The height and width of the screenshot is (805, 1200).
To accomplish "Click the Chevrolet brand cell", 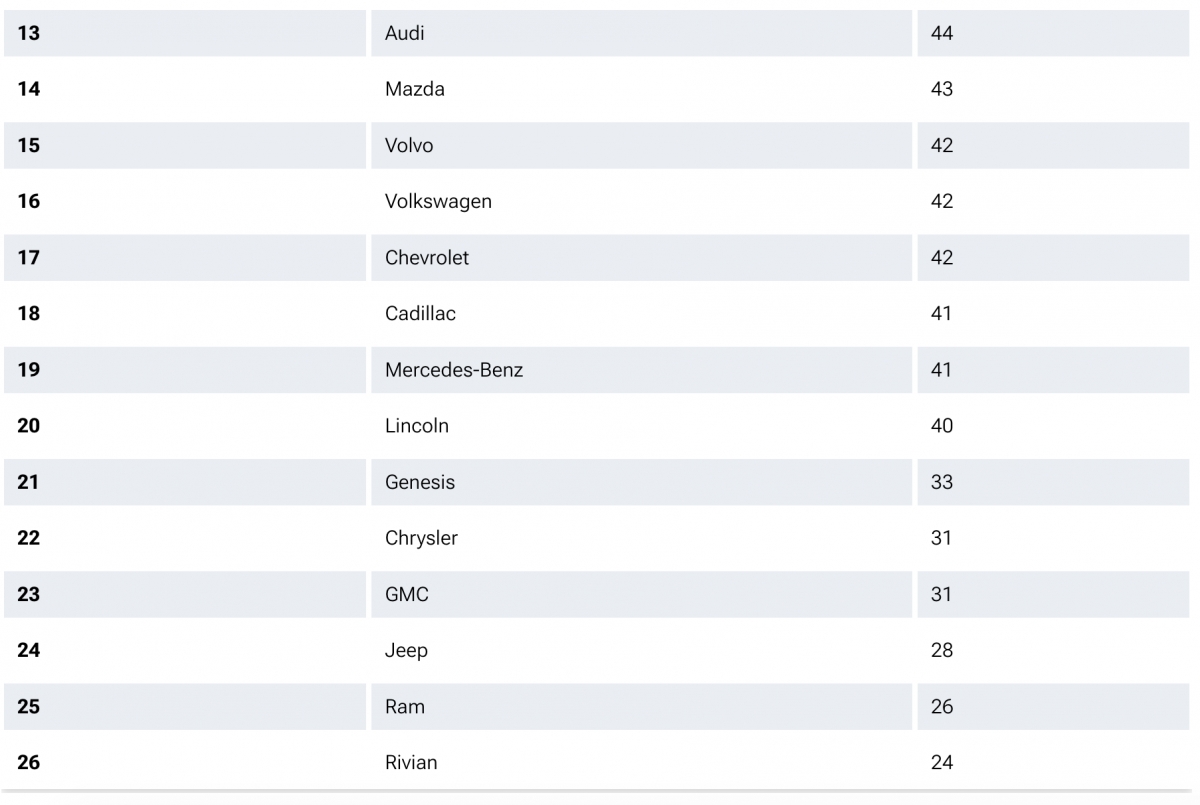I will (427, 257).
